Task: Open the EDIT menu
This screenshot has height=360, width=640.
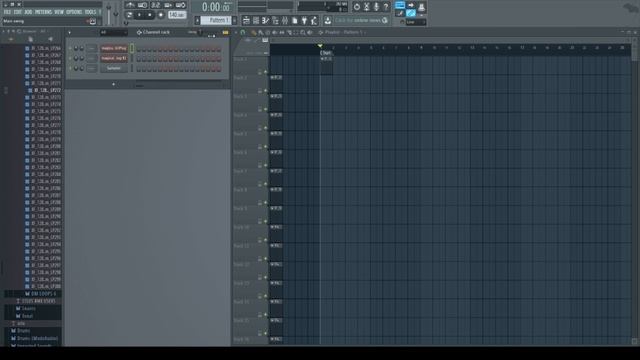Action: tap(18, 12)
